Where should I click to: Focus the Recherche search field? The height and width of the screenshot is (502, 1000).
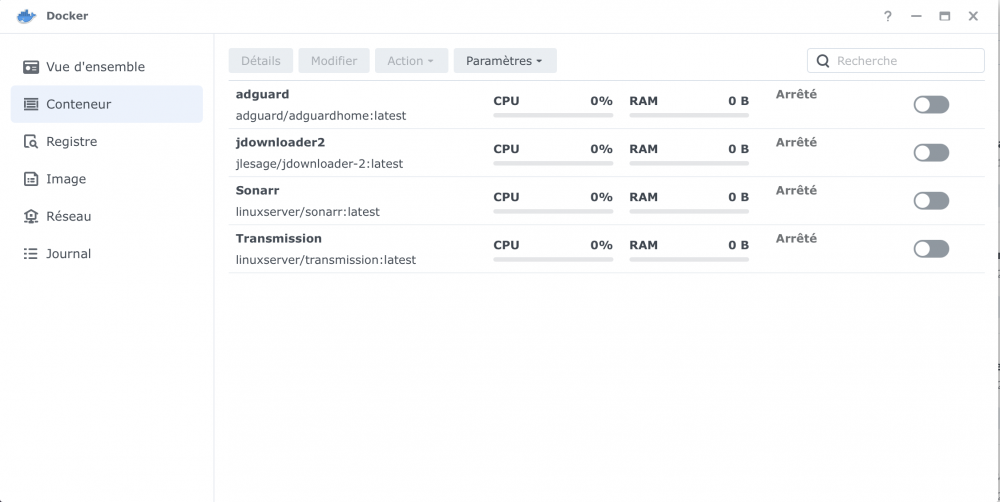905,61
